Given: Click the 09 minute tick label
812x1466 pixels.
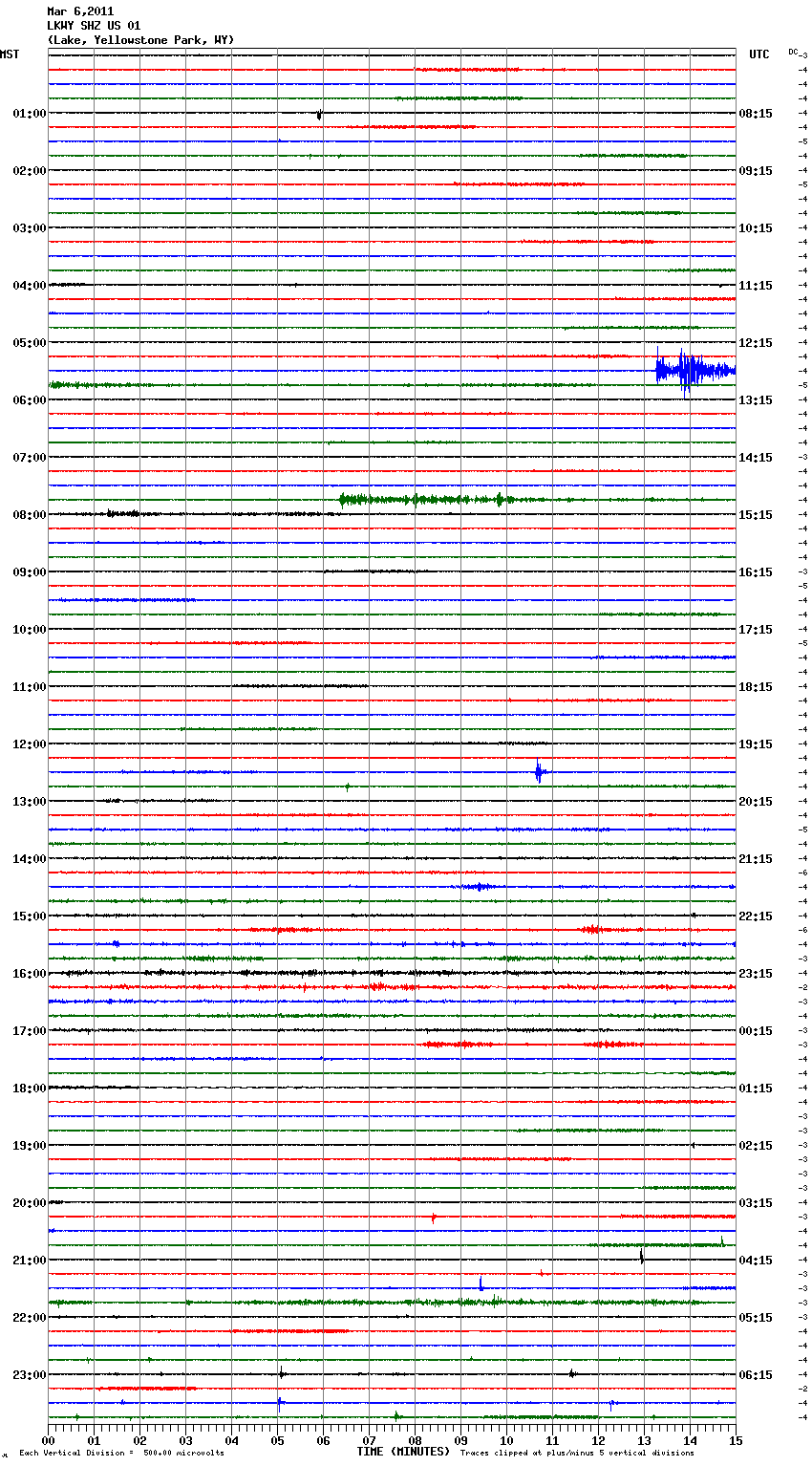Looking at the screenshot, I should click(460, 1440).
